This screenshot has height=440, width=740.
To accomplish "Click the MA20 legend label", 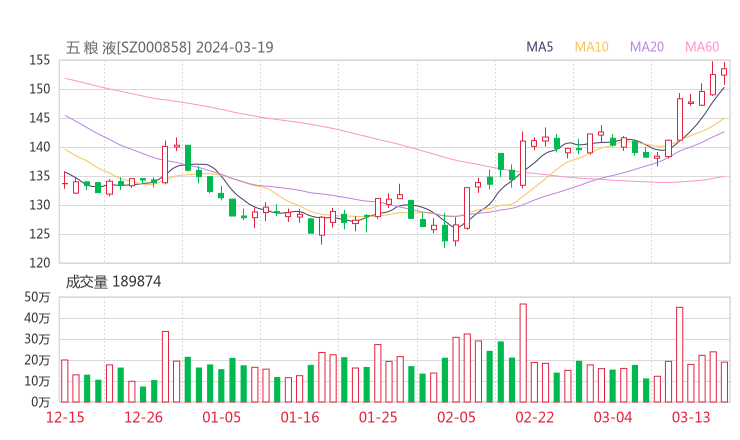I will click(x=647, y=47).
